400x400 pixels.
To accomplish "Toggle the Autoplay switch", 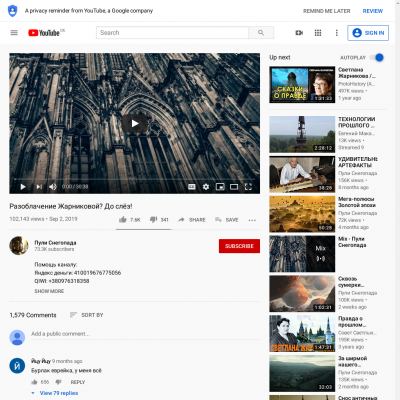I will [377, 58].
